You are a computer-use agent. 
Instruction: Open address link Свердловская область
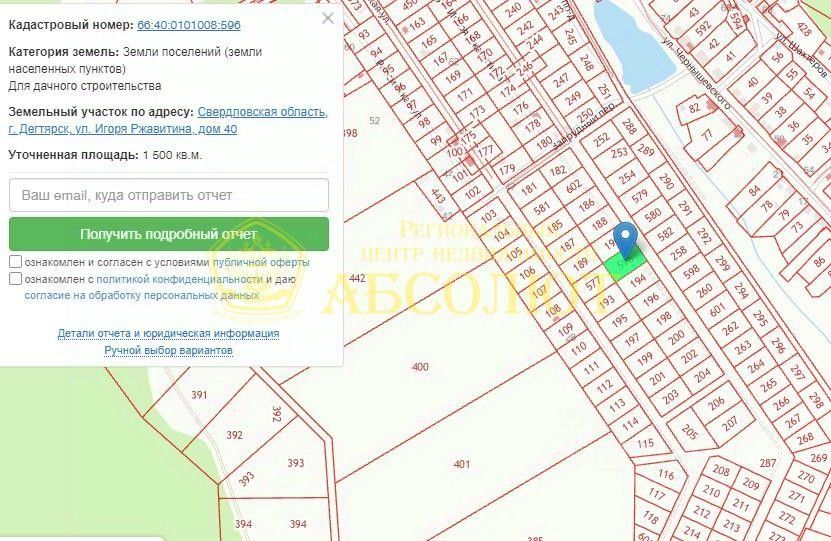(262, 112)
